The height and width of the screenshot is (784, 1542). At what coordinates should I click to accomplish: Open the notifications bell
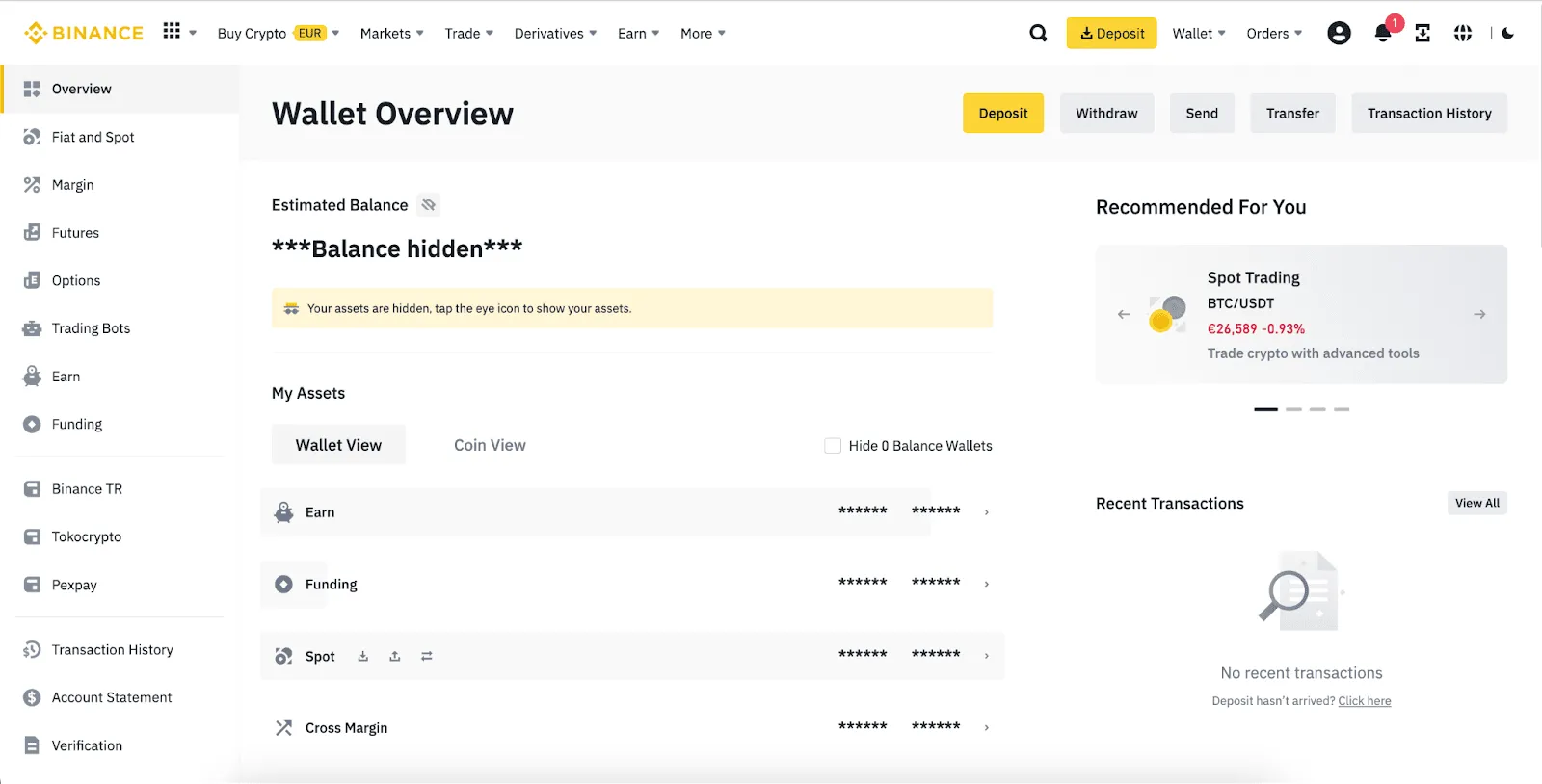(1382, 34)
